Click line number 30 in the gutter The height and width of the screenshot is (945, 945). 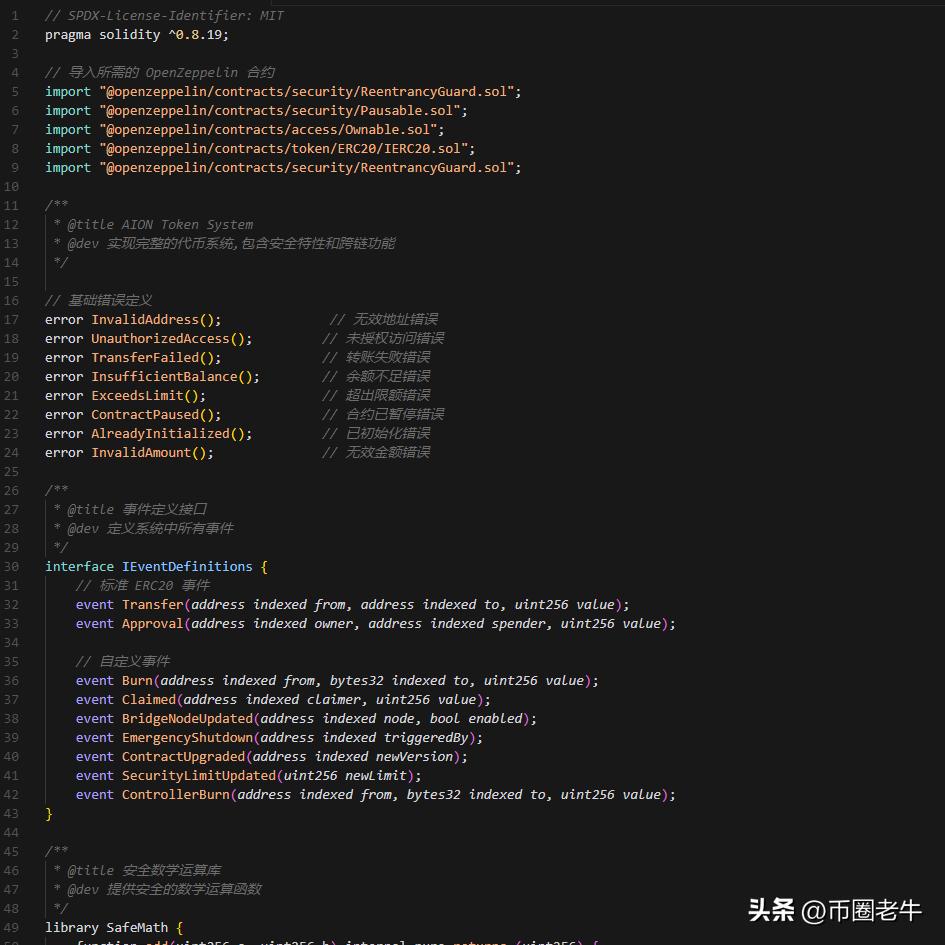tap(11, 567)
